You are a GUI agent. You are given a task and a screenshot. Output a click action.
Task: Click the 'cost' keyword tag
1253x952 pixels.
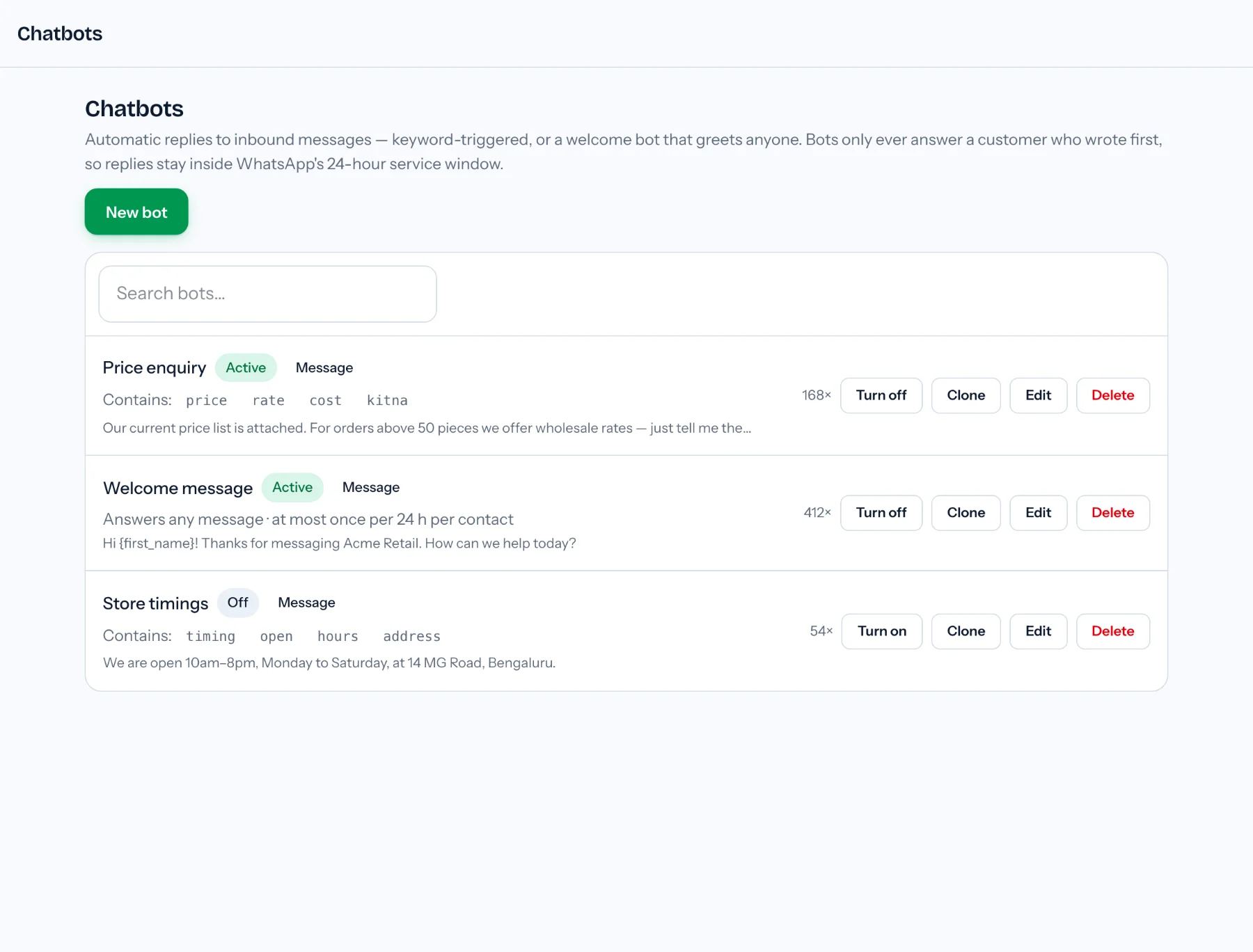(x=326, y=400)
